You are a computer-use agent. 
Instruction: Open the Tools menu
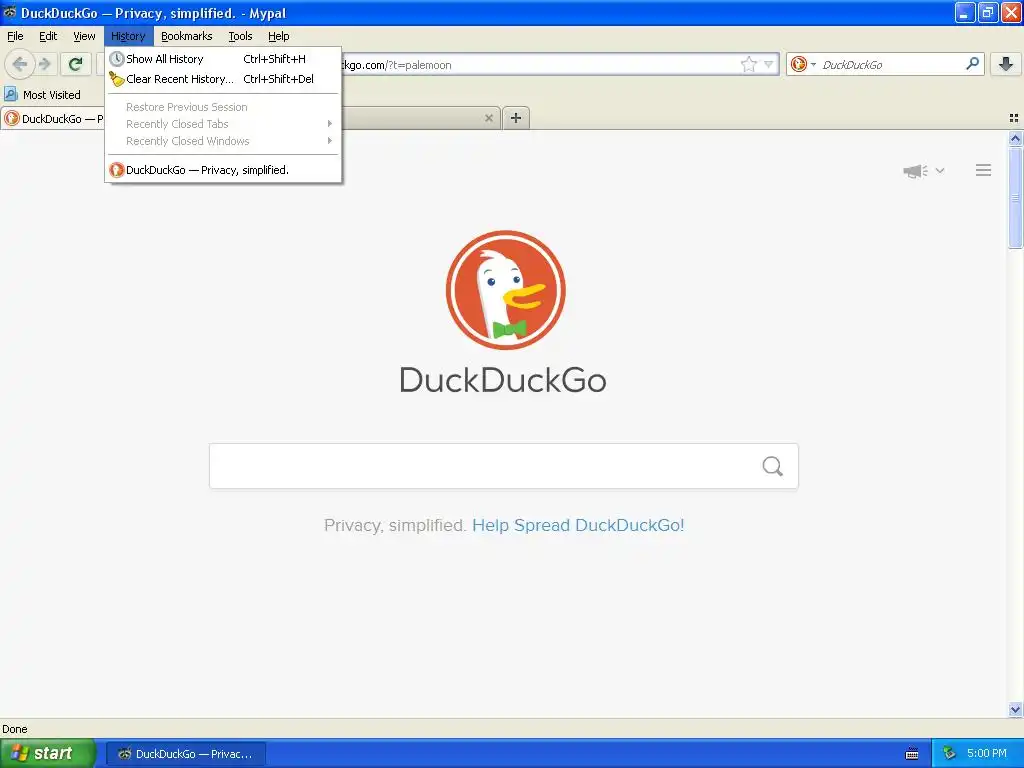point(240,36)
